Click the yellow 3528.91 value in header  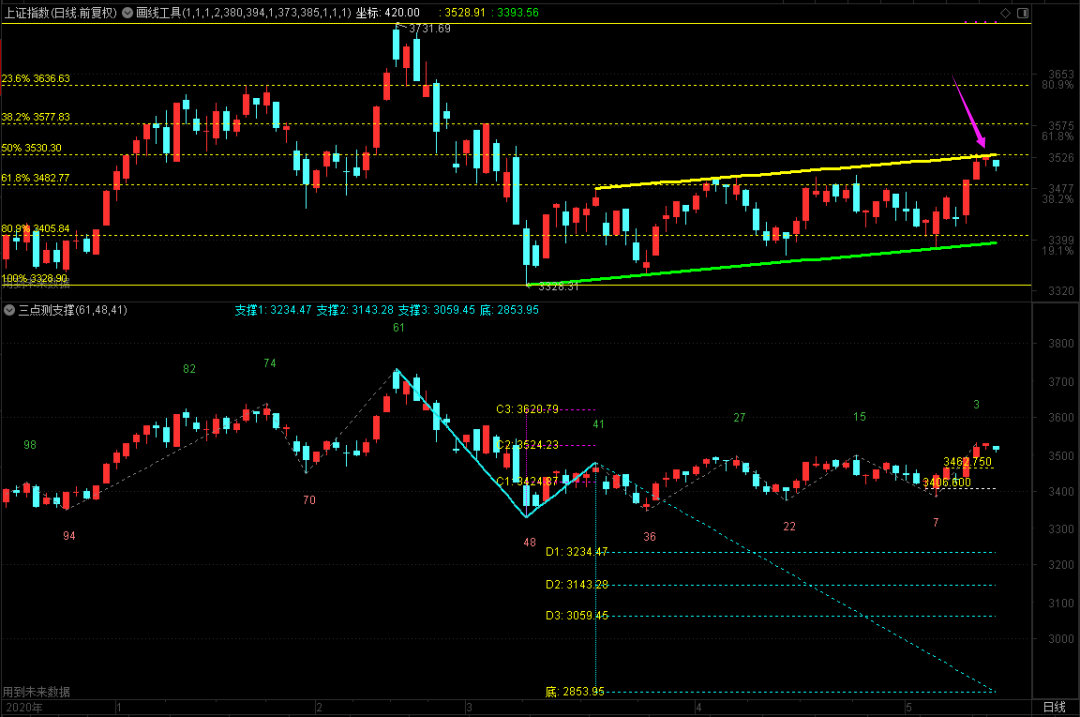[463, 12]
